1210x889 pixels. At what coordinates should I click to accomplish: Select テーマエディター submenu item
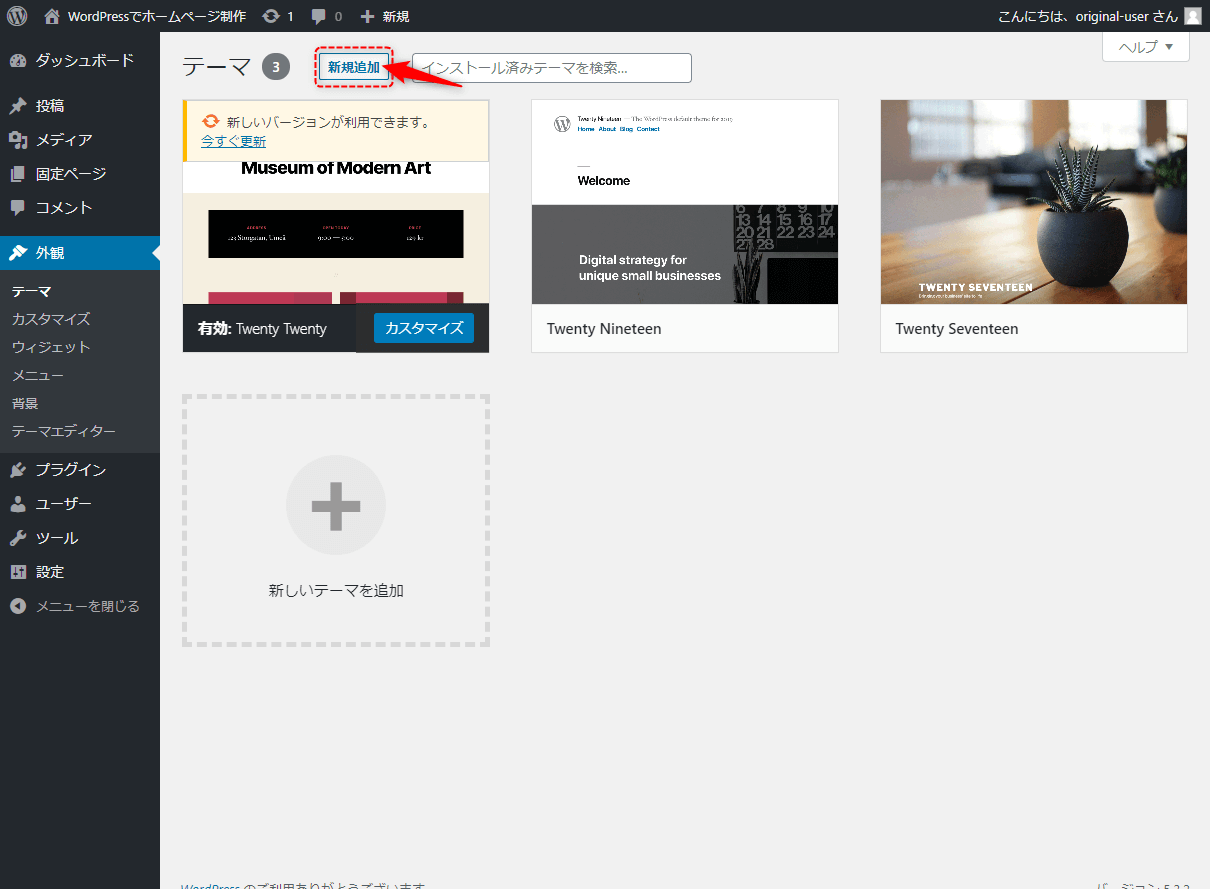(x=64, y=431)
